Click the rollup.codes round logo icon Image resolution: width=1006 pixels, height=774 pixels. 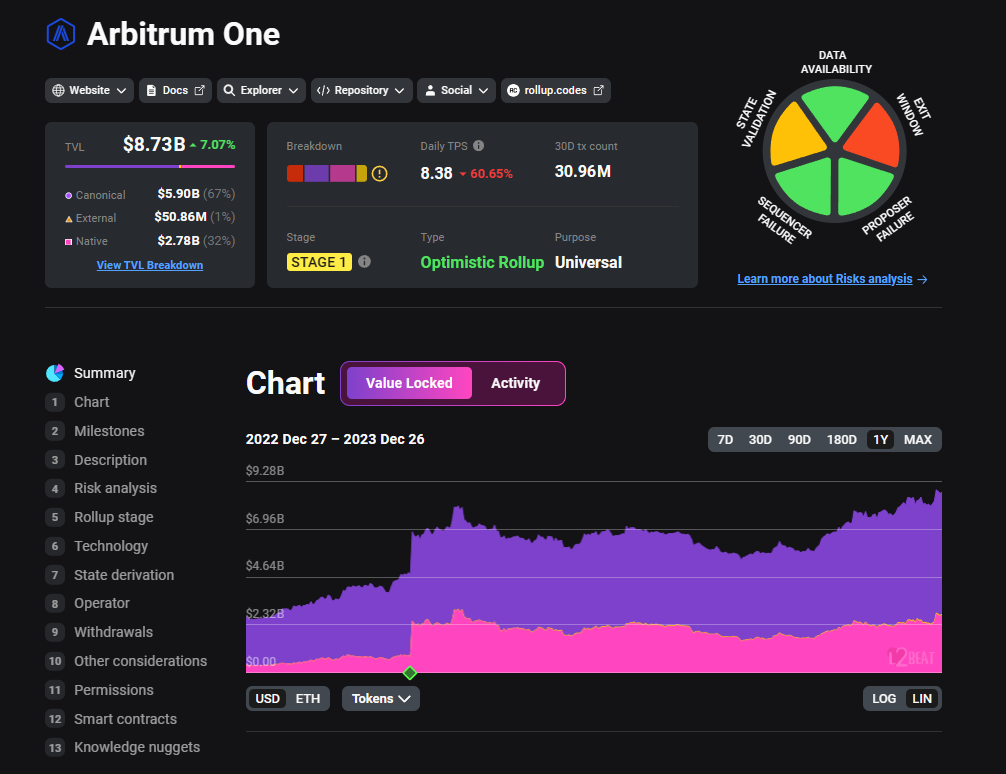pos(513,90)
